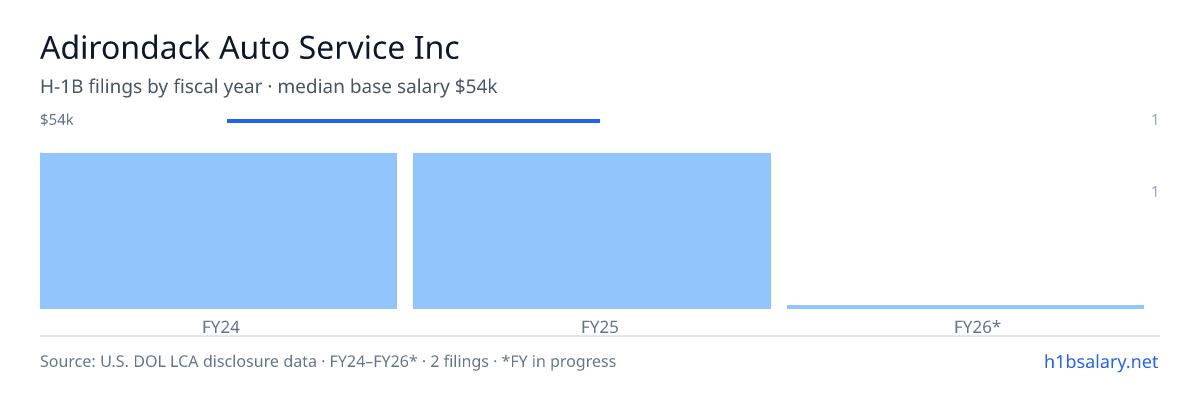This screenshot has width=1200, height=400.
Task: Click the source footnote text
Action: 328,362
